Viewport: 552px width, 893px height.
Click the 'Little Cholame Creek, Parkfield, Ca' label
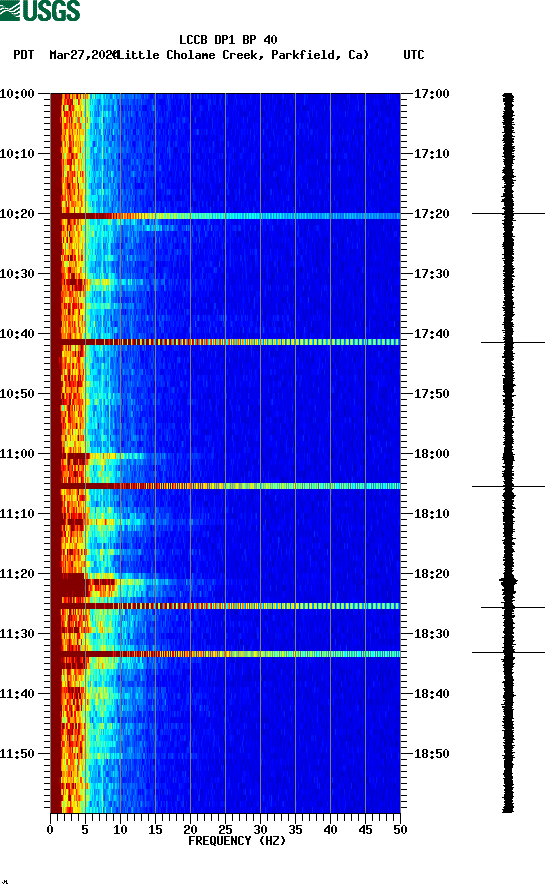pos(242,55)
